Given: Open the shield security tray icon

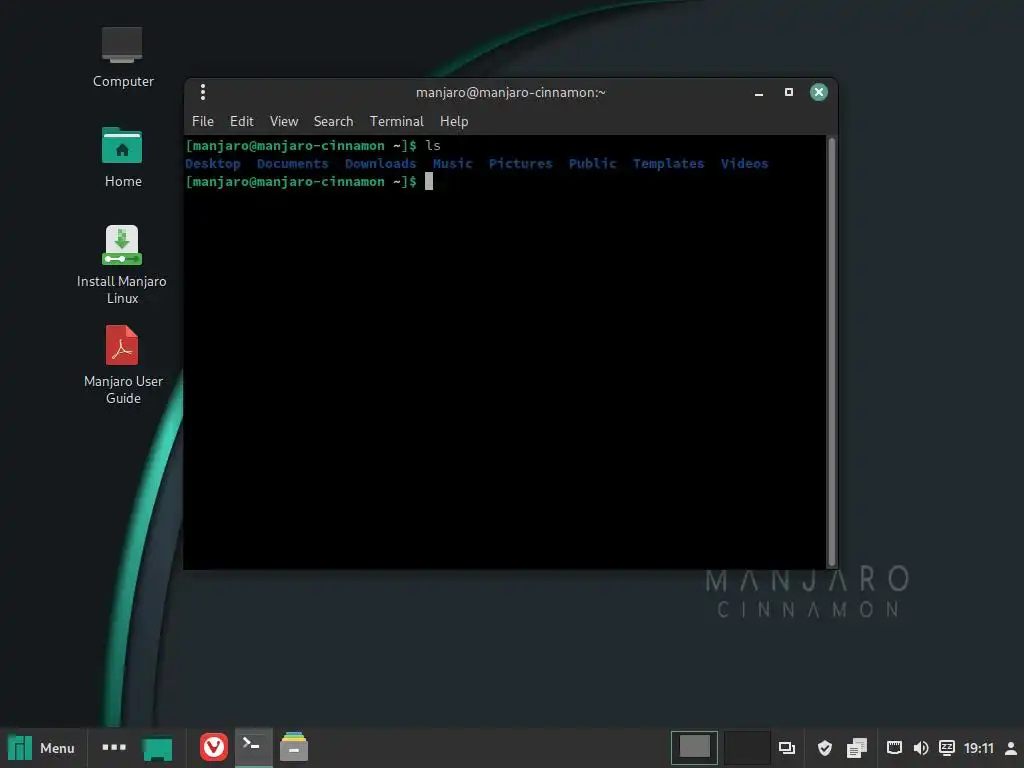Looking at the screenshot, I should click(825, 748).
